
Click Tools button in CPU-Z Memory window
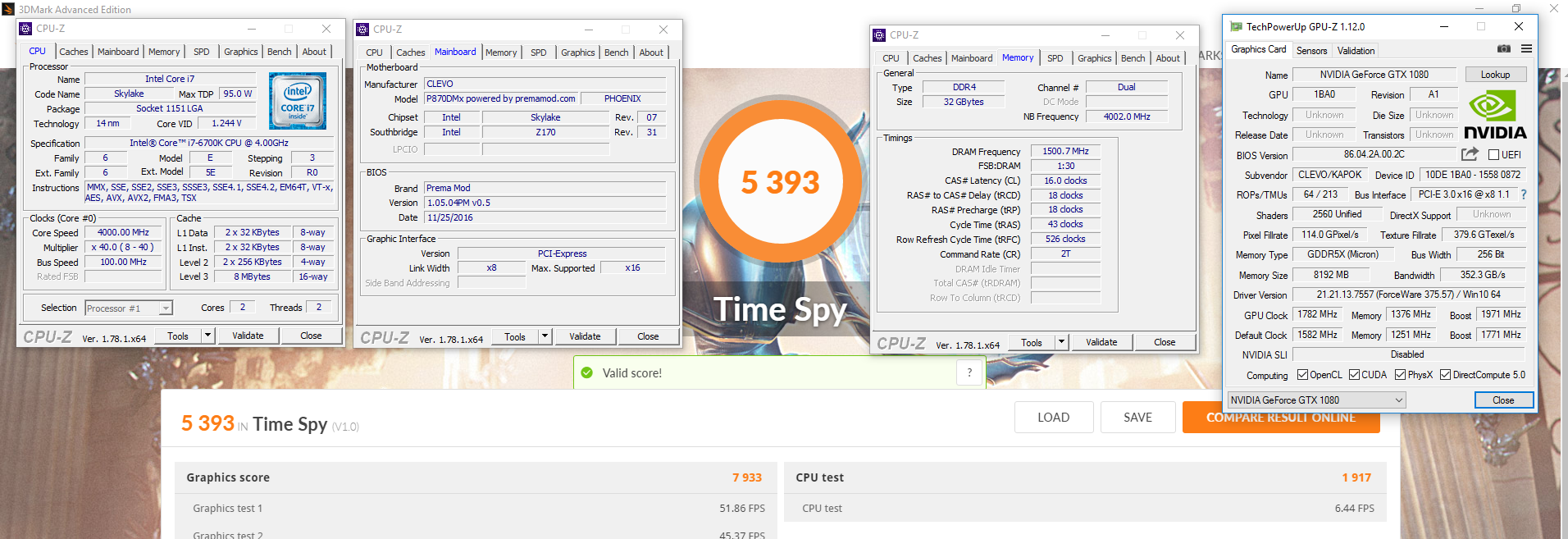pyautogui.click(x=1032, y=342)
